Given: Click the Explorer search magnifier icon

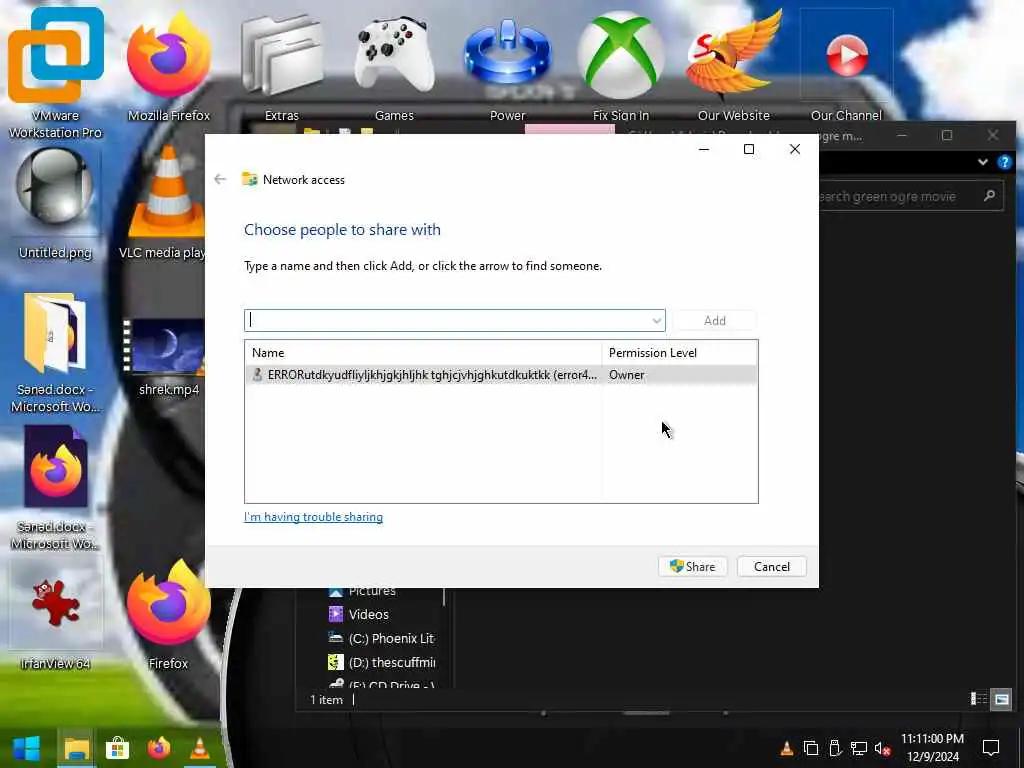Looking at the screenshot, I should click(x=990, y=195).
